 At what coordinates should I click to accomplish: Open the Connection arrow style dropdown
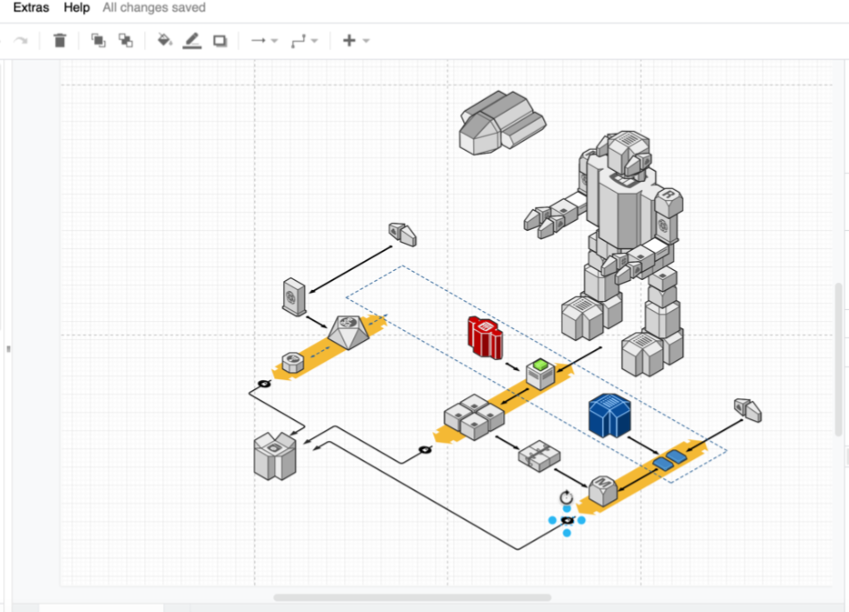point(264,41)
